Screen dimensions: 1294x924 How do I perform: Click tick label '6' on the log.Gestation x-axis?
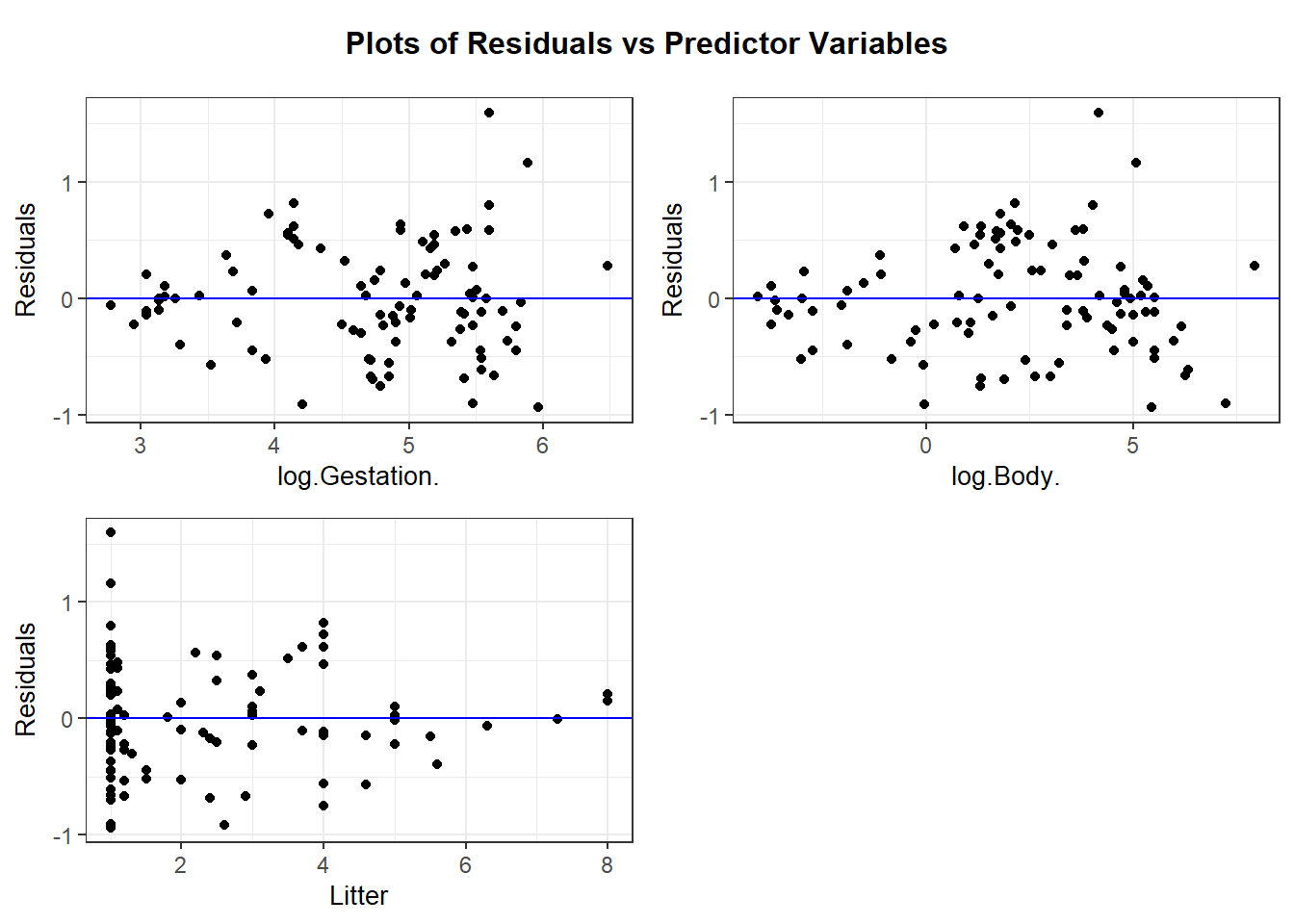[542, 446]
